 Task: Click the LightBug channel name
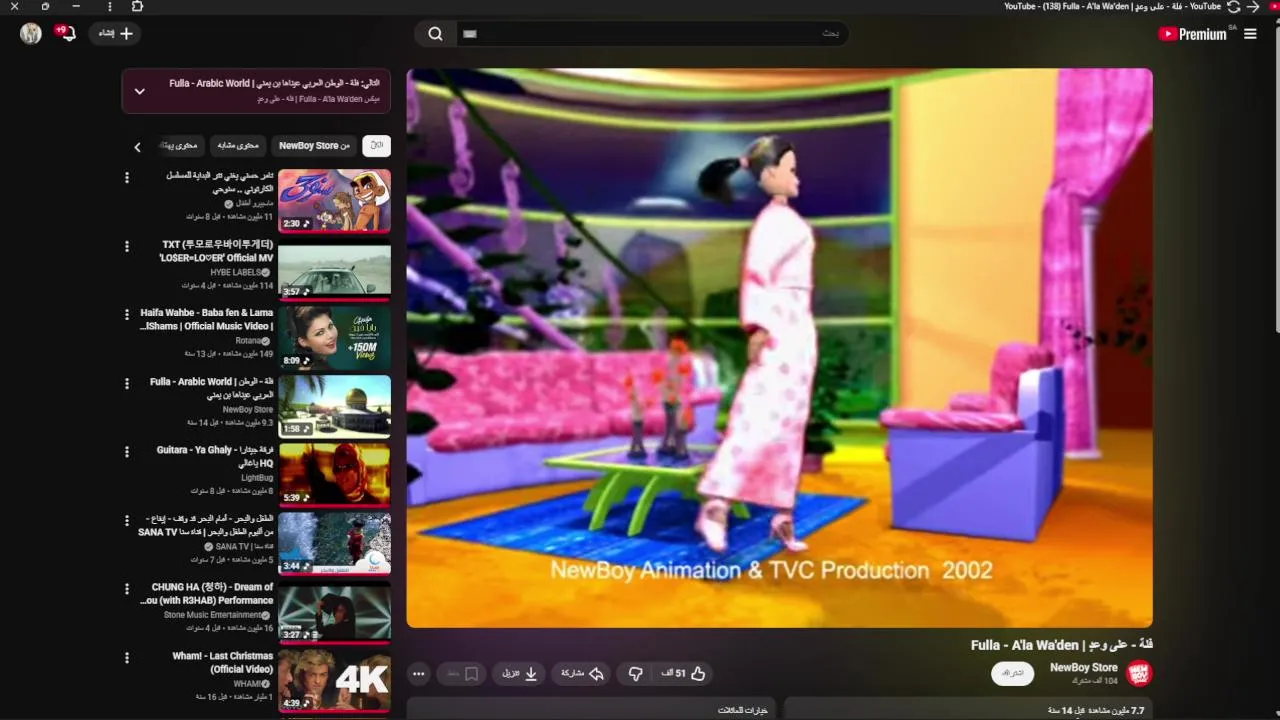pos(257,478)
